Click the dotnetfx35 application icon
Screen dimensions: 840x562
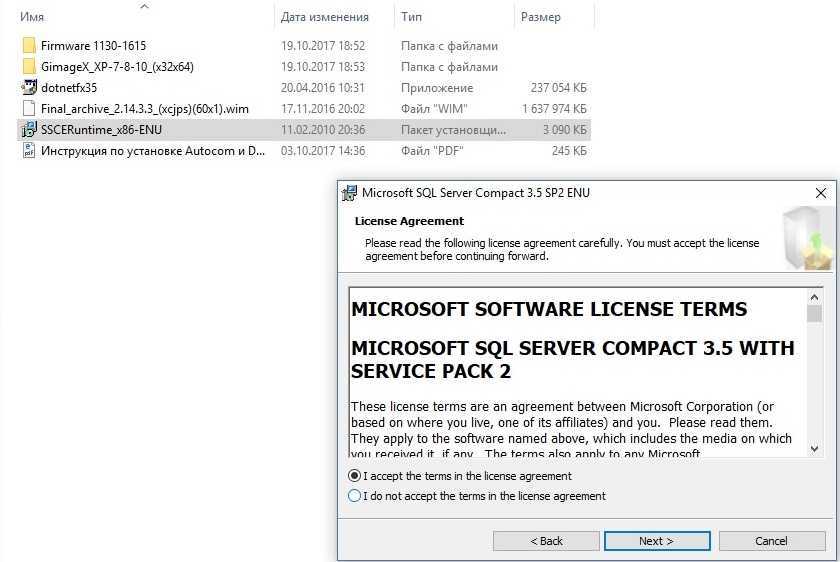28,88
